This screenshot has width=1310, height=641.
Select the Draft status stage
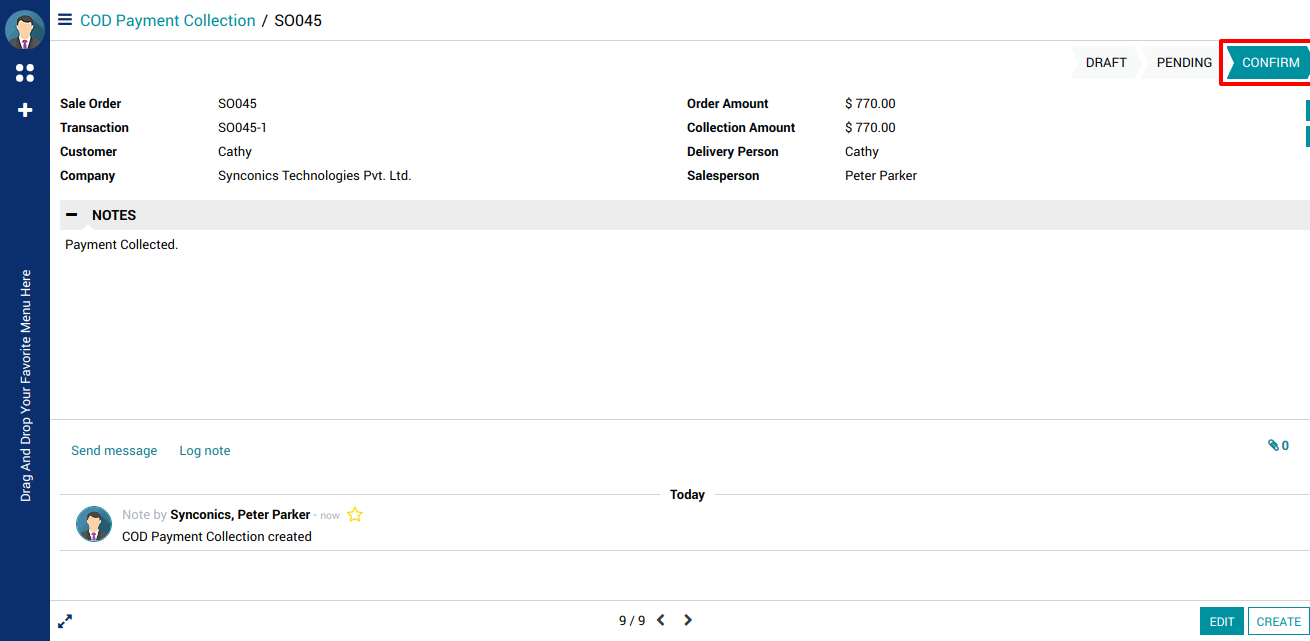(x=1105, y=62)
